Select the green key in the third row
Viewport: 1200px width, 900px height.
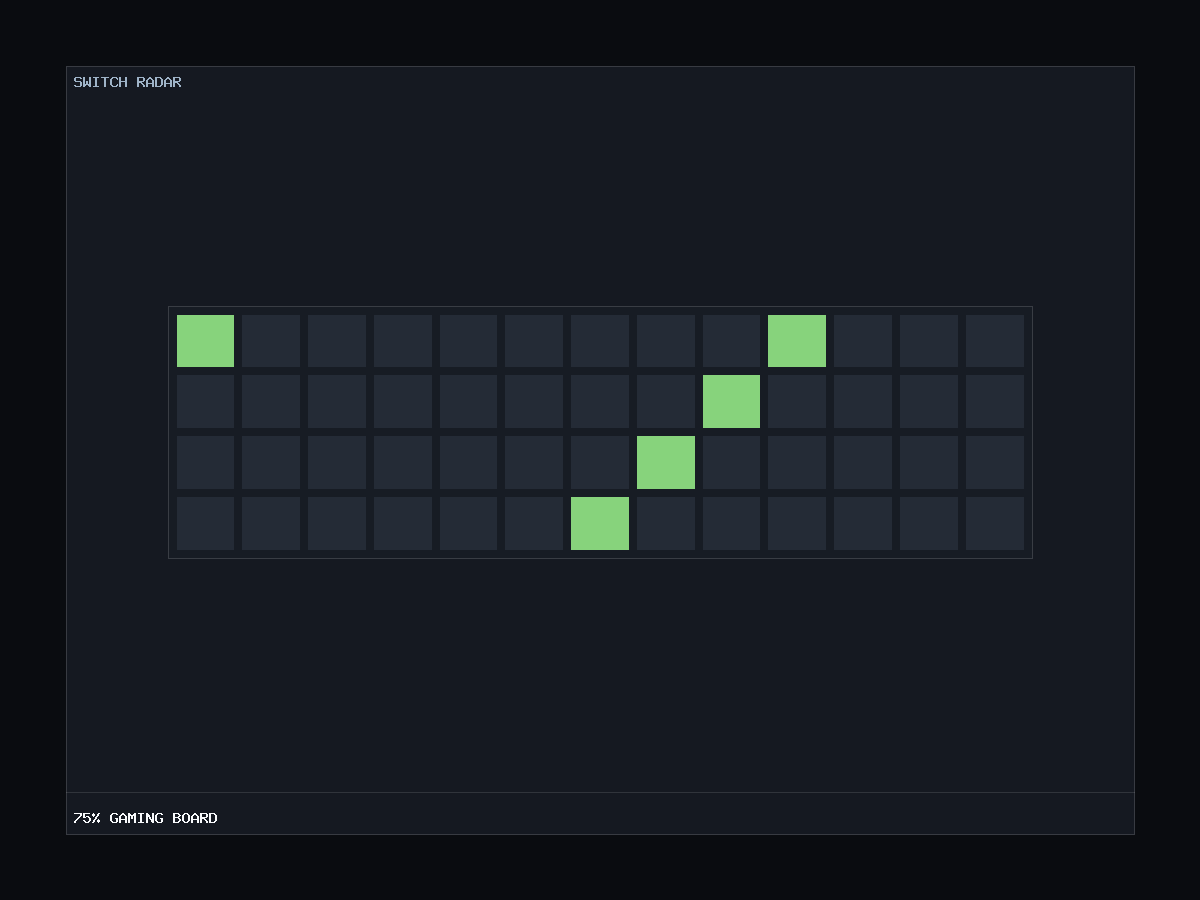click(666, 462)
